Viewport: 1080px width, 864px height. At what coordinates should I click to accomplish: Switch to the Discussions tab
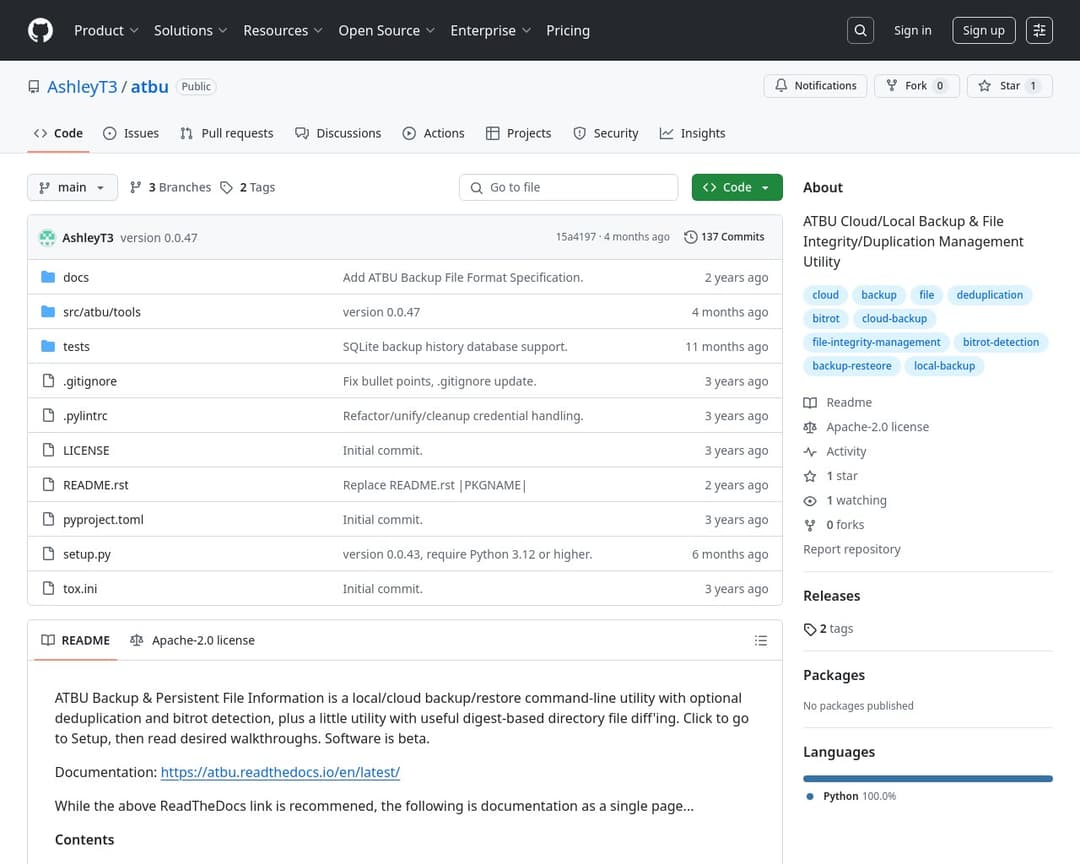point(338,133)
